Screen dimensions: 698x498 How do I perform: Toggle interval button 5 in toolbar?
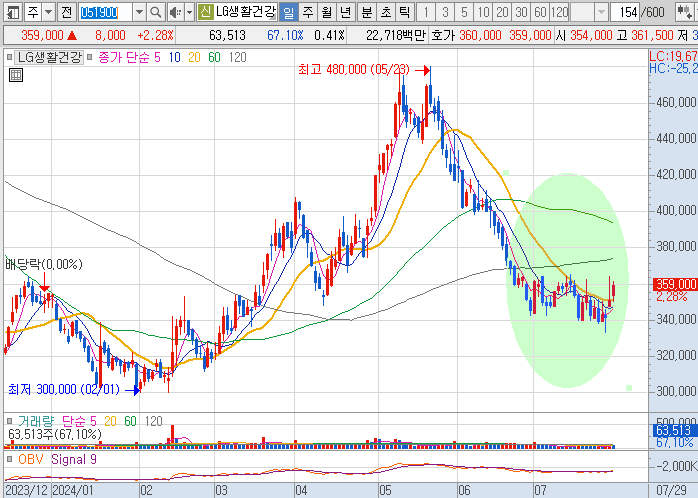coord(464,12)
